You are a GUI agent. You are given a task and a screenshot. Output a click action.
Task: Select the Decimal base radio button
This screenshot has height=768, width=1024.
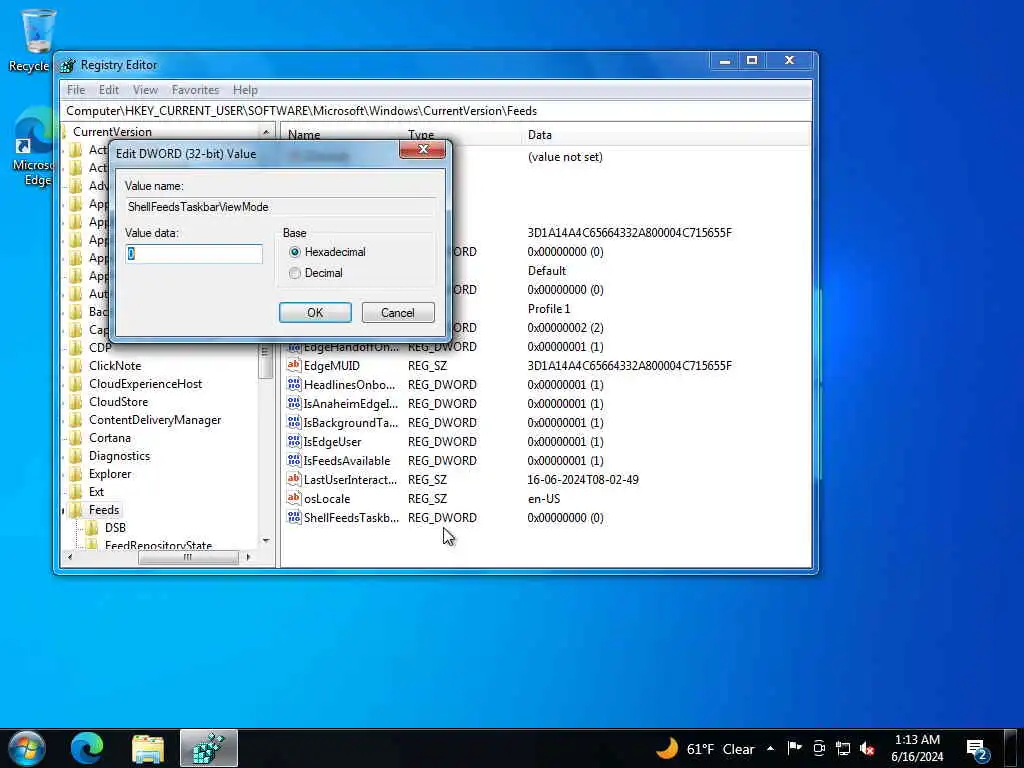tap(295, 273)
